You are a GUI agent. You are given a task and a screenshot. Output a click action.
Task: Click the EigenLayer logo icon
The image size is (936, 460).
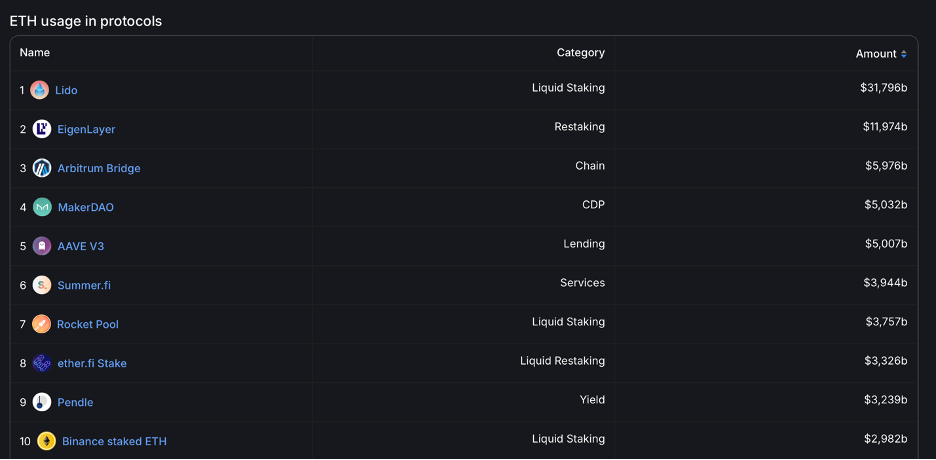pyautogui.click(x=41, y=129)
